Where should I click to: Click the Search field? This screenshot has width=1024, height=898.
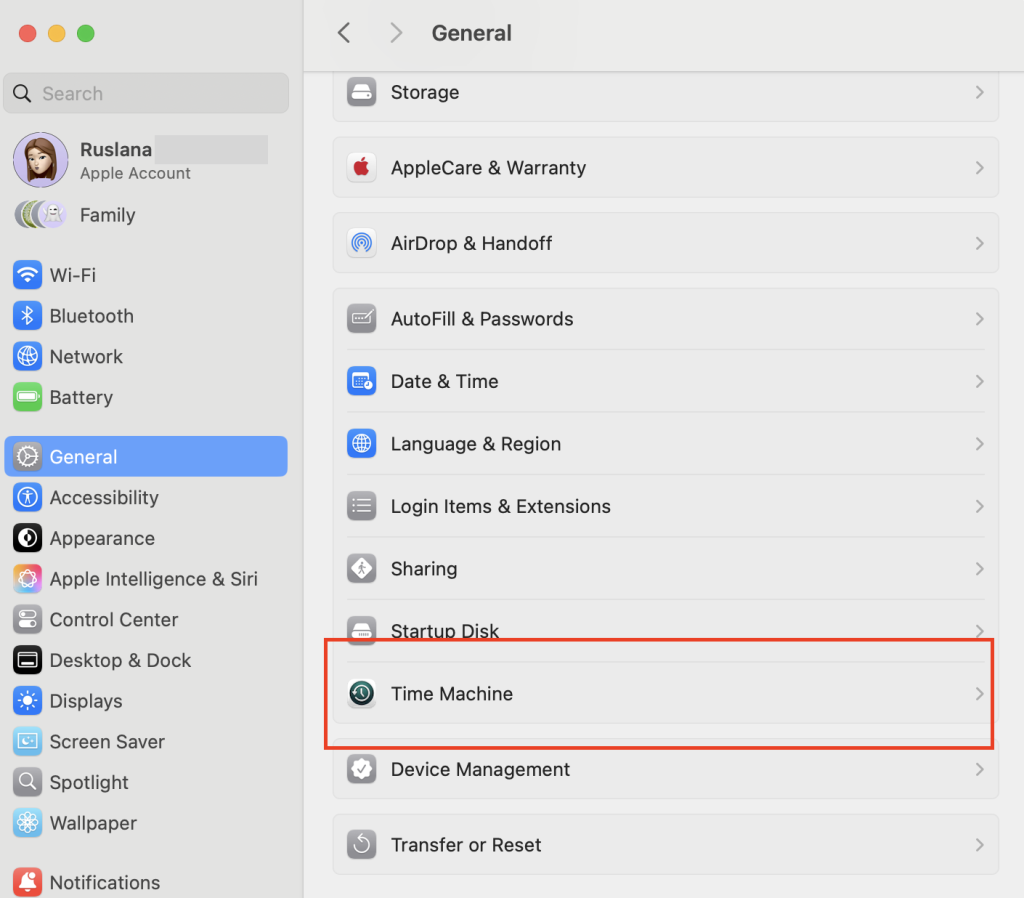click(x=146, y=93)
